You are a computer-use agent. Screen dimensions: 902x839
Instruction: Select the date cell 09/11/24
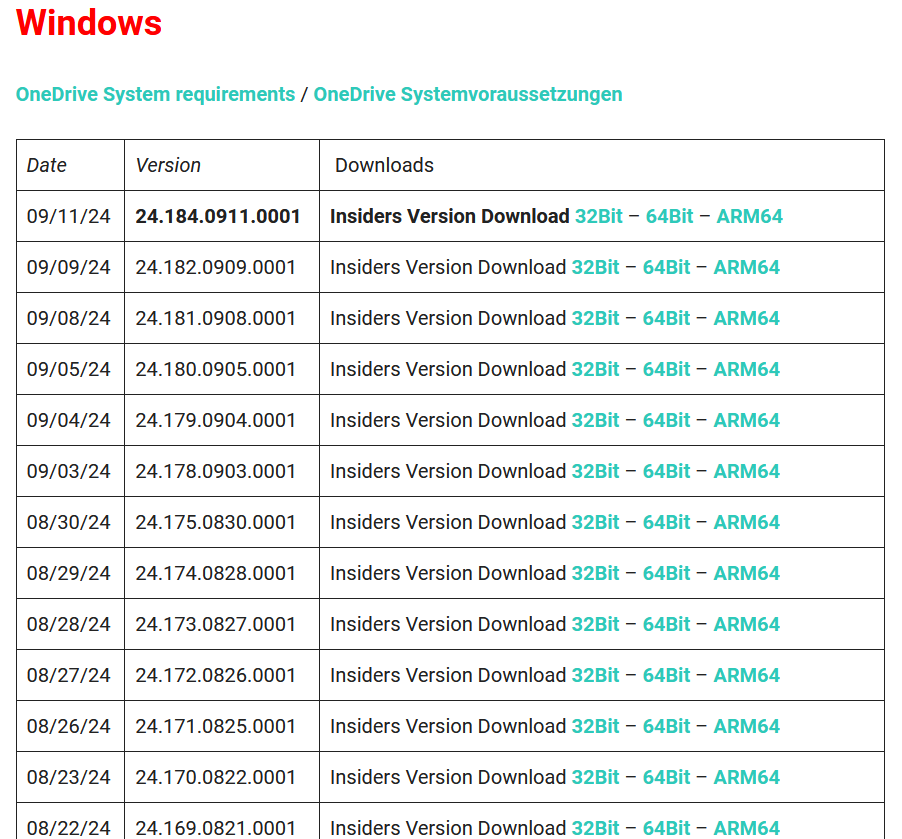pos(68,216)
